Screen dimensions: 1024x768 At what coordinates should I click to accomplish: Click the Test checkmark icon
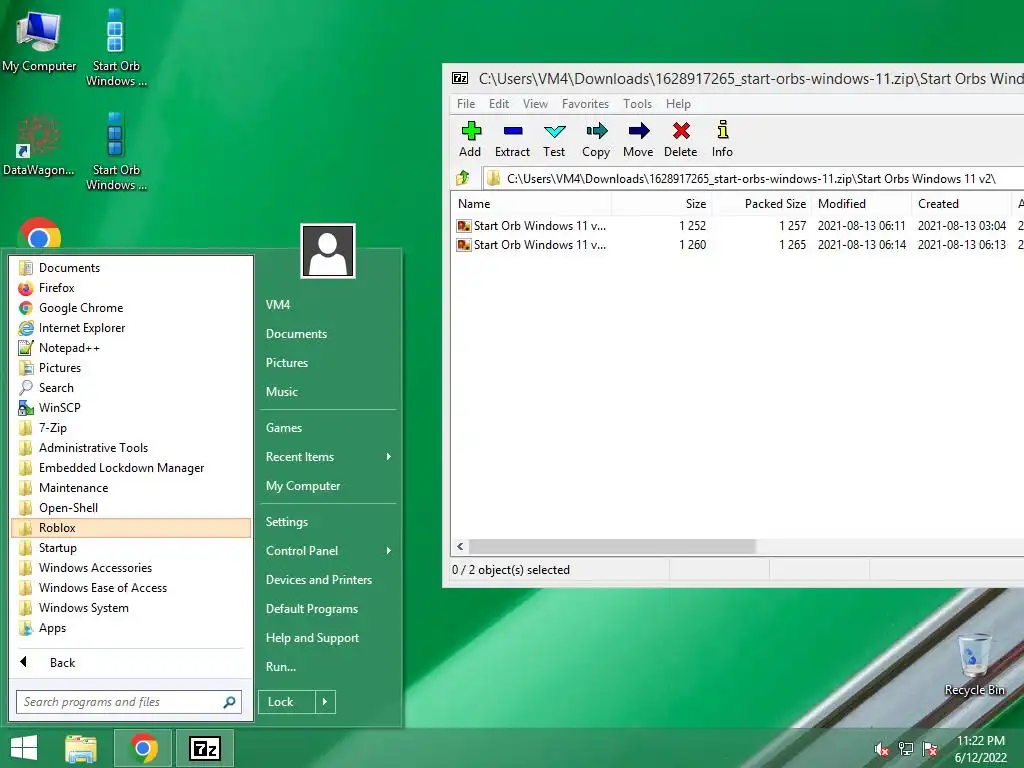554,131
